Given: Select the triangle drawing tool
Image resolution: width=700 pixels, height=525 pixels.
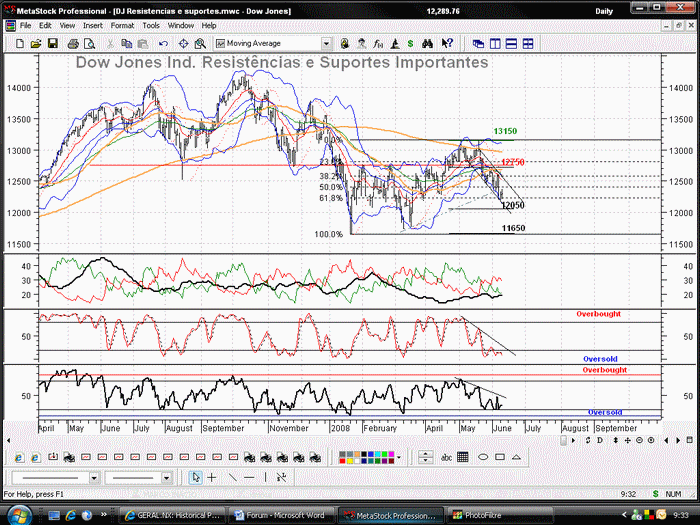Looking at the screenshot, I should coord(517,457).
